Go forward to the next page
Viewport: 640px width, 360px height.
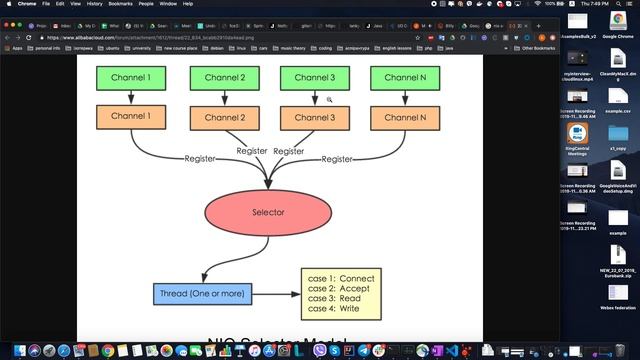pyautogui.click(x=18, y=38)
